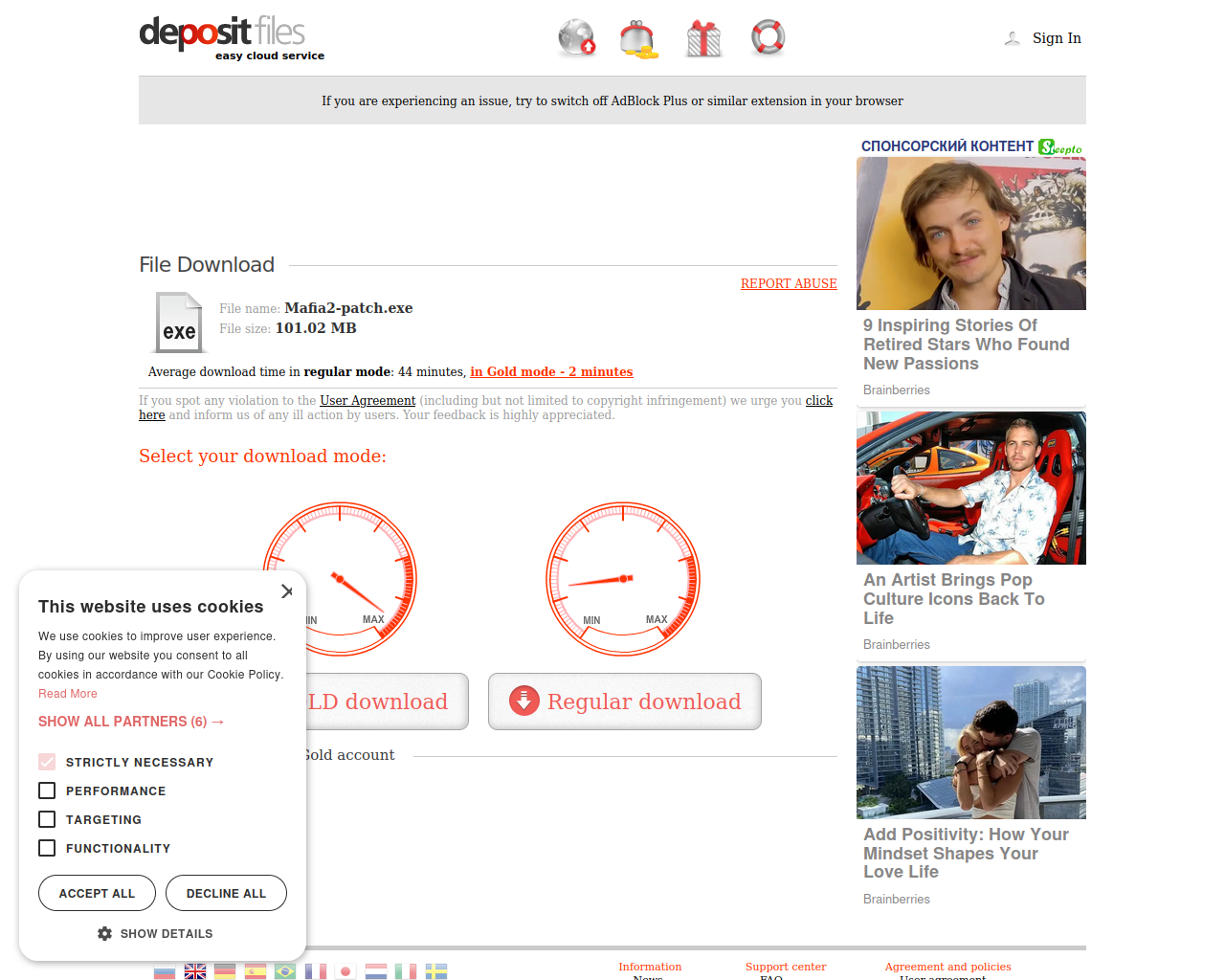
Task: Switch language with the French flag
Action: (316, 971)
